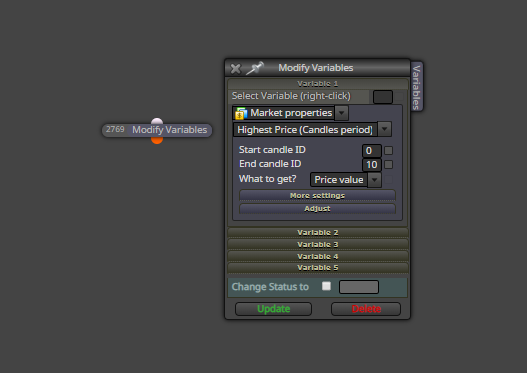Close the Modify Variables panel
Viewport: 527px width, 373px height.
[x=236, y=69]
